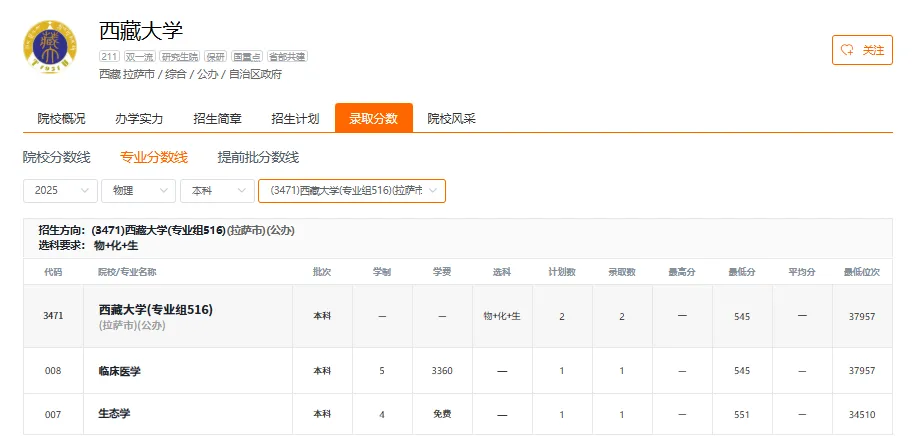Image resolution: width=915 pixels, height=447 pixels.
Task: Click the 计划数 column header
Action: (562, 272)
